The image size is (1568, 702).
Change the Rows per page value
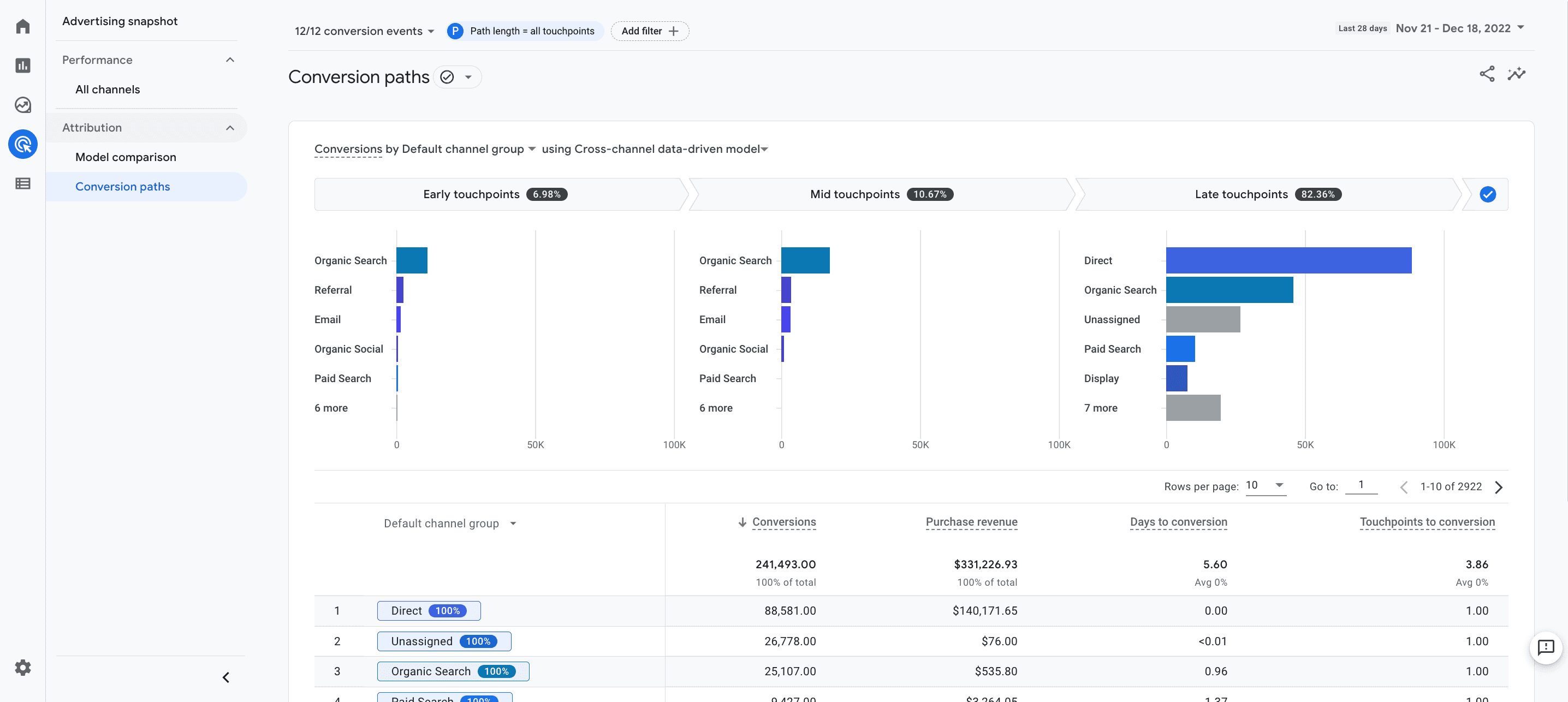click(1265, 485)
